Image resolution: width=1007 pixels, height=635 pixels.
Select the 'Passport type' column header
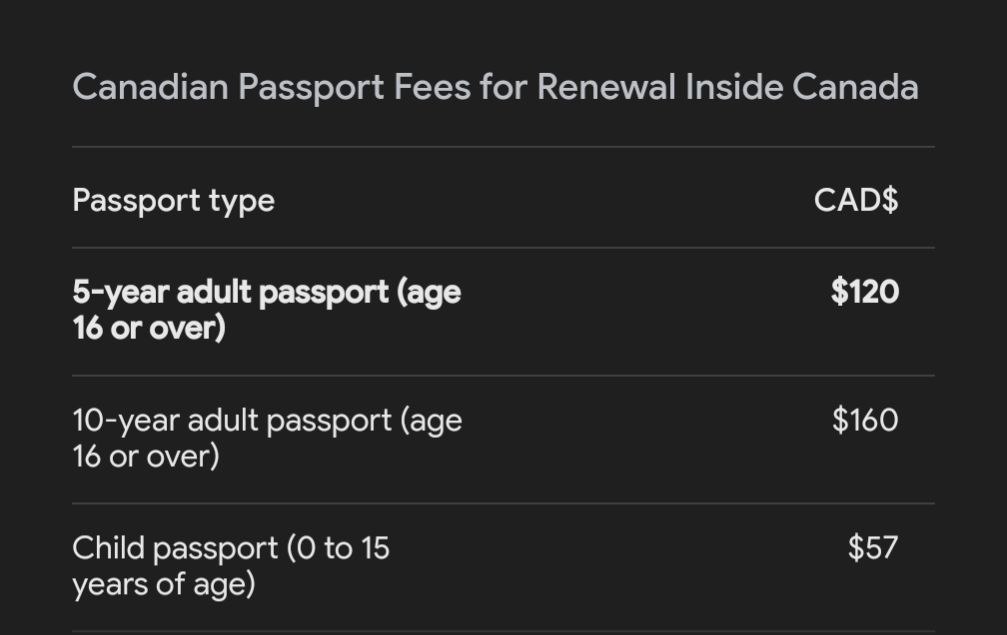173,200
